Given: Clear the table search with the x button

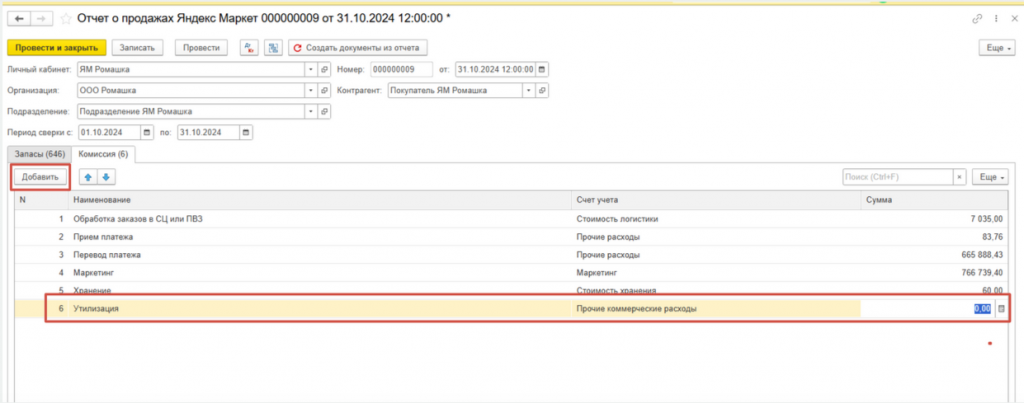Looking at the screenshot, I should [x=960, y=177].
